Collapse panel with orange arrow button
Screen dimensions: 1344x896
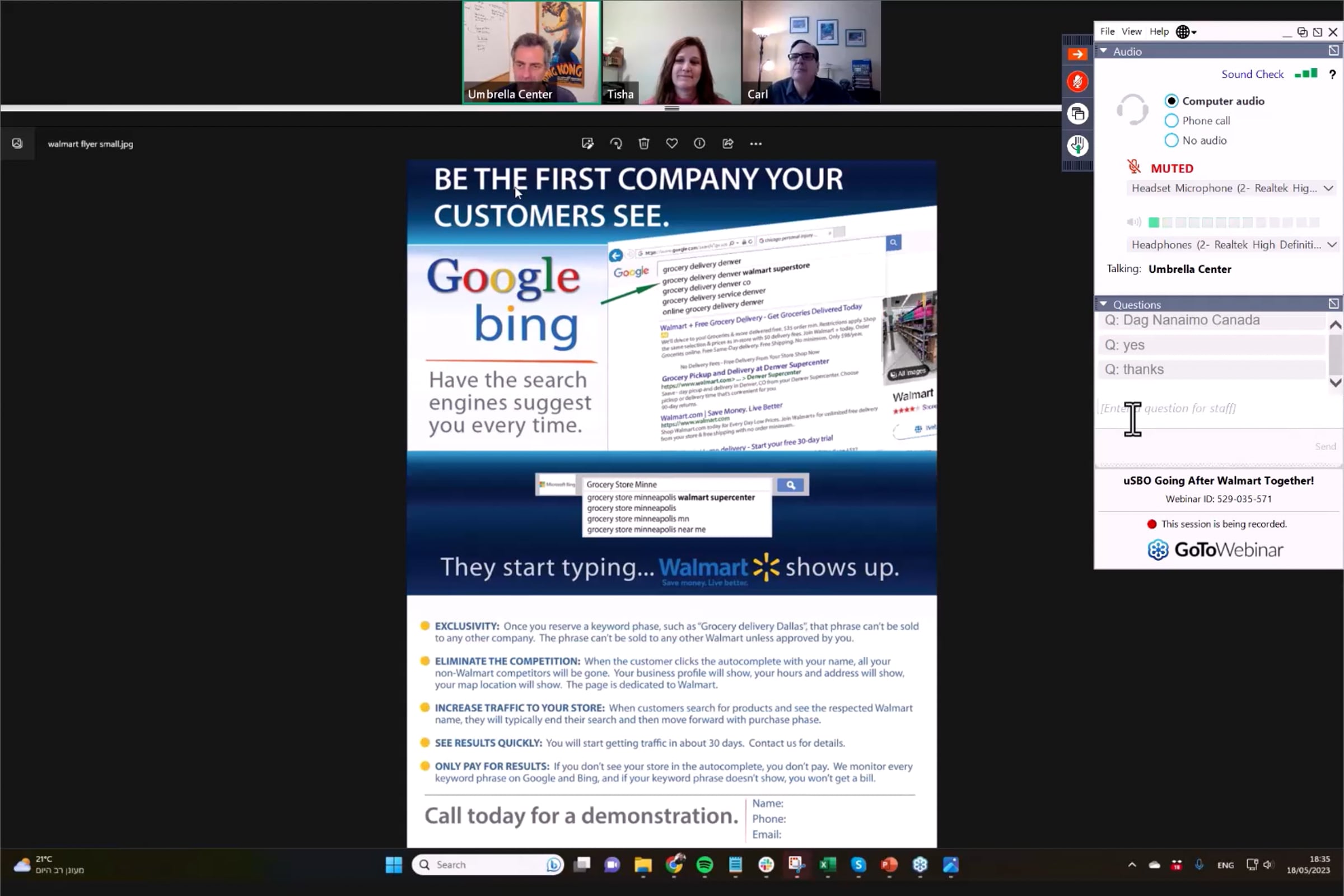pos(1077,54)
